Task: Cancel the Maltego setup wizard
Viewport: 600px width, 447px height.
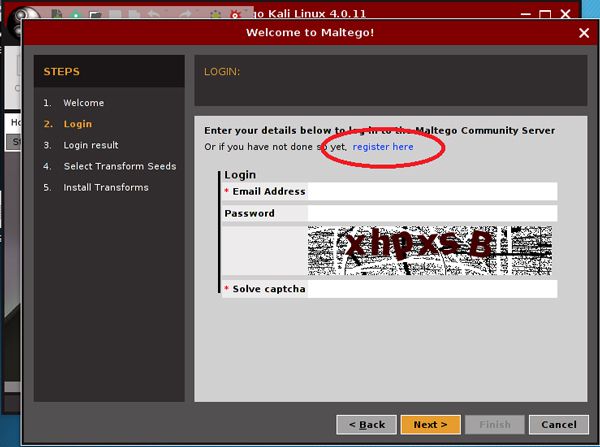Action: (559, 425)
